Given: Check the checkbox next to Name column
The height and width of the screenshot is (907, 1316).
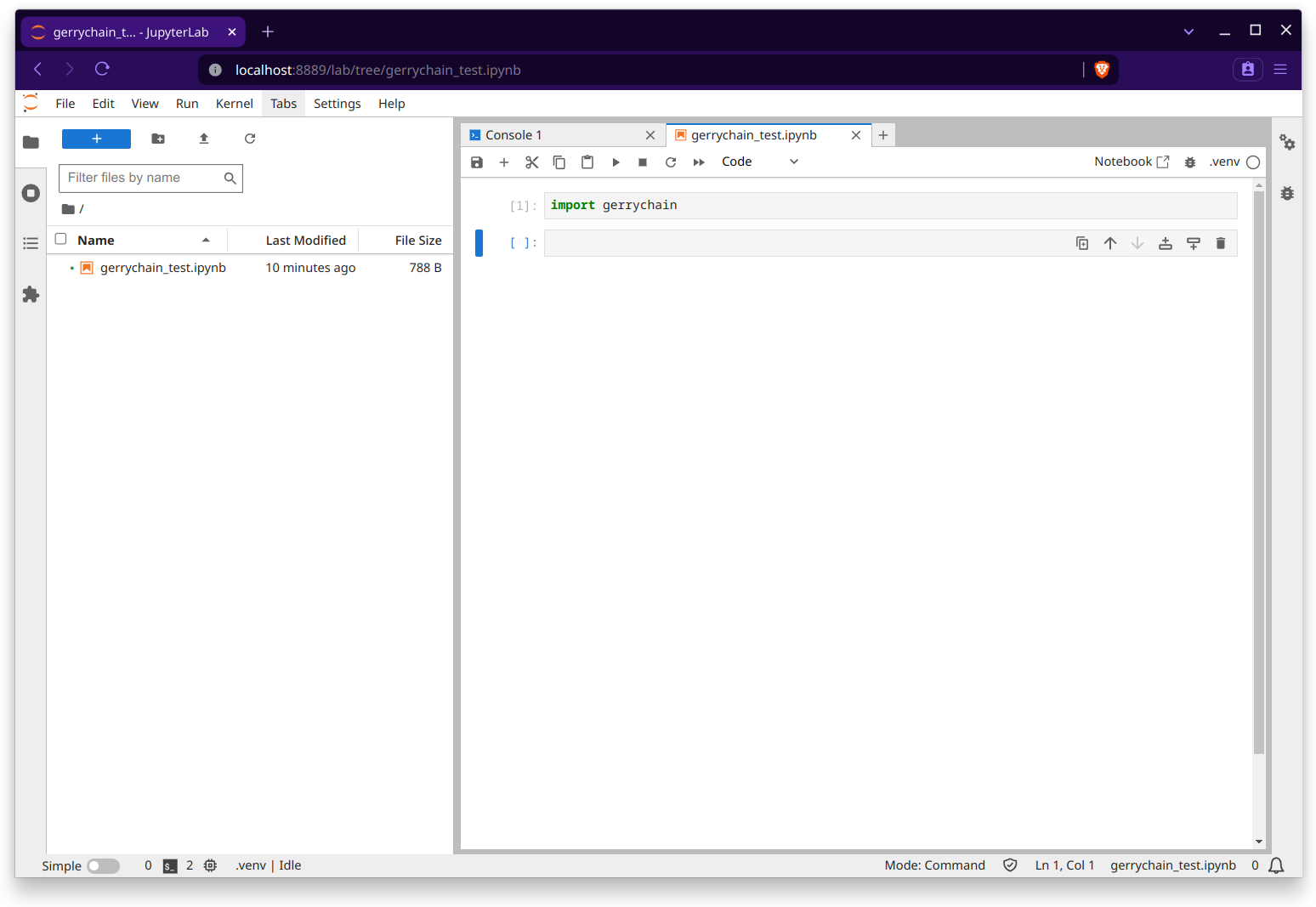Looking at the screenshot, I should [x=60, y=239].
